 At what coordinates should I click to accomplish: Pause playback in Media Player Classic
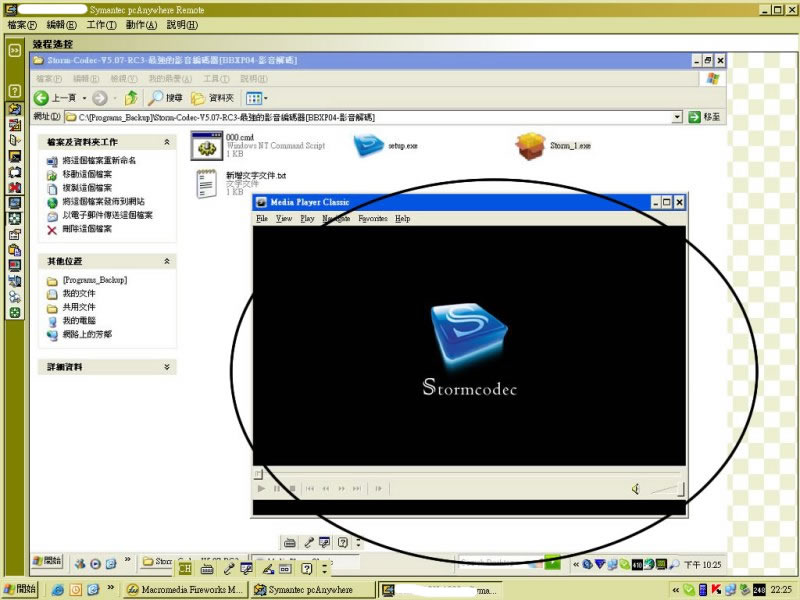277,489
